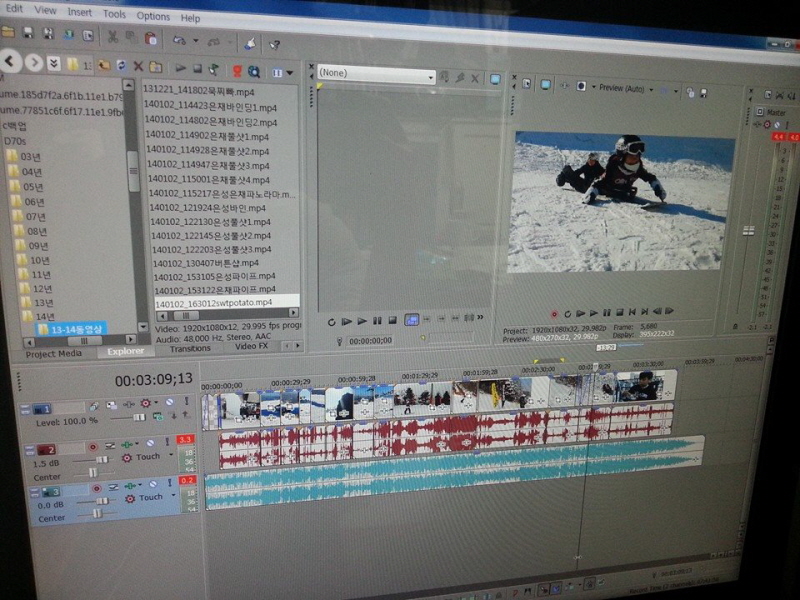
Task: Open the Options menu
Action: 153,16
